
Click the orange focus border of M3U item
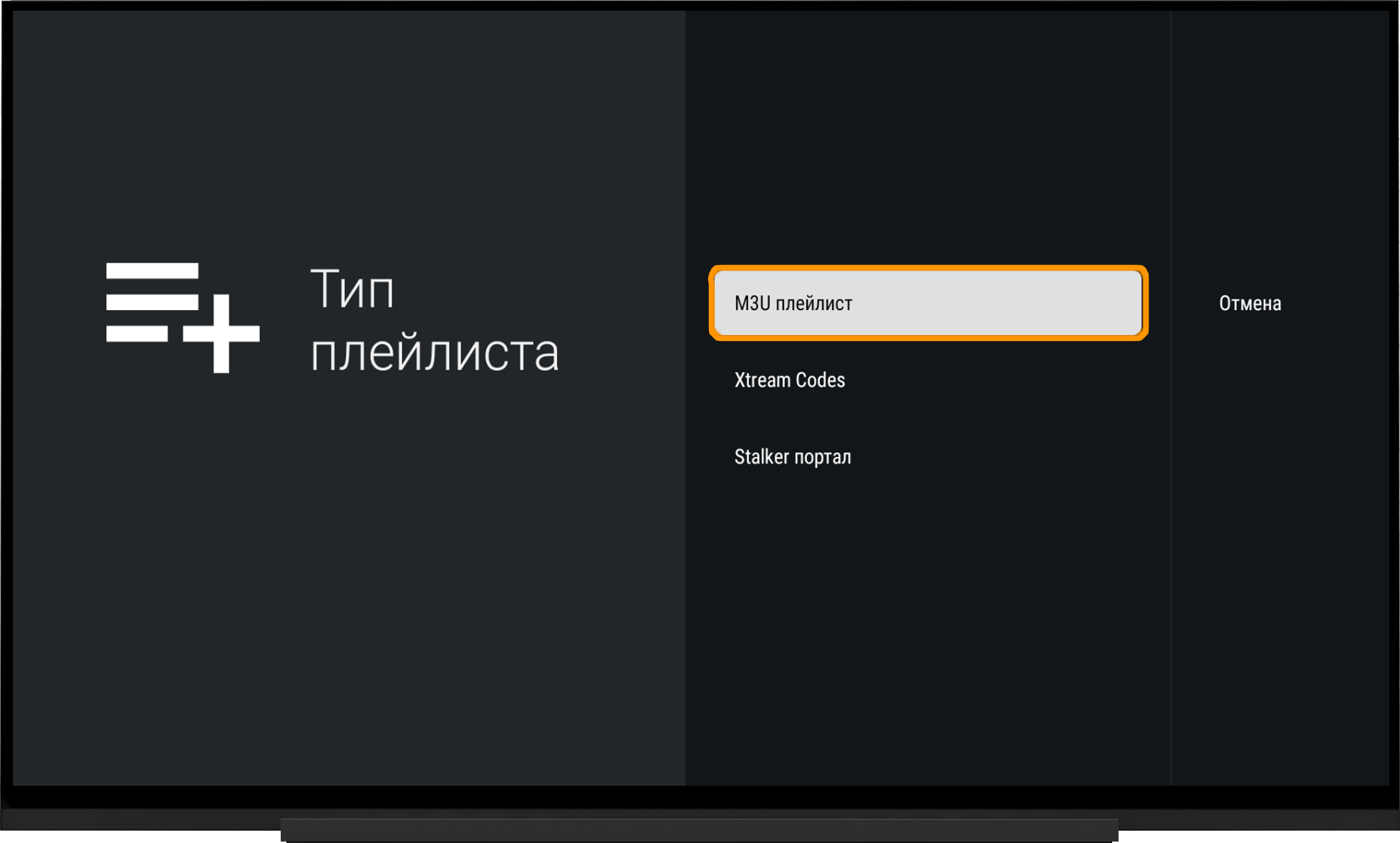click(x=928, y=268)
